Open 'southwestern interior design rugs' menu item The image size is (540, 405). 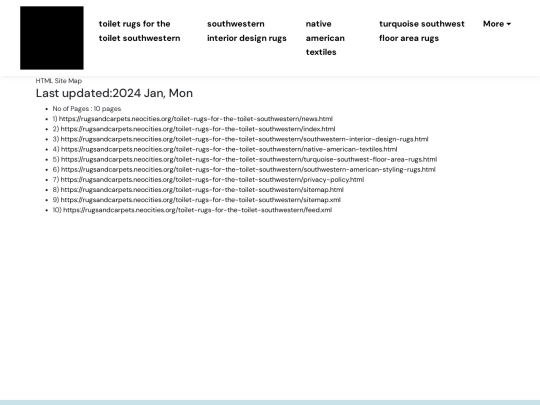pos(247,31)
